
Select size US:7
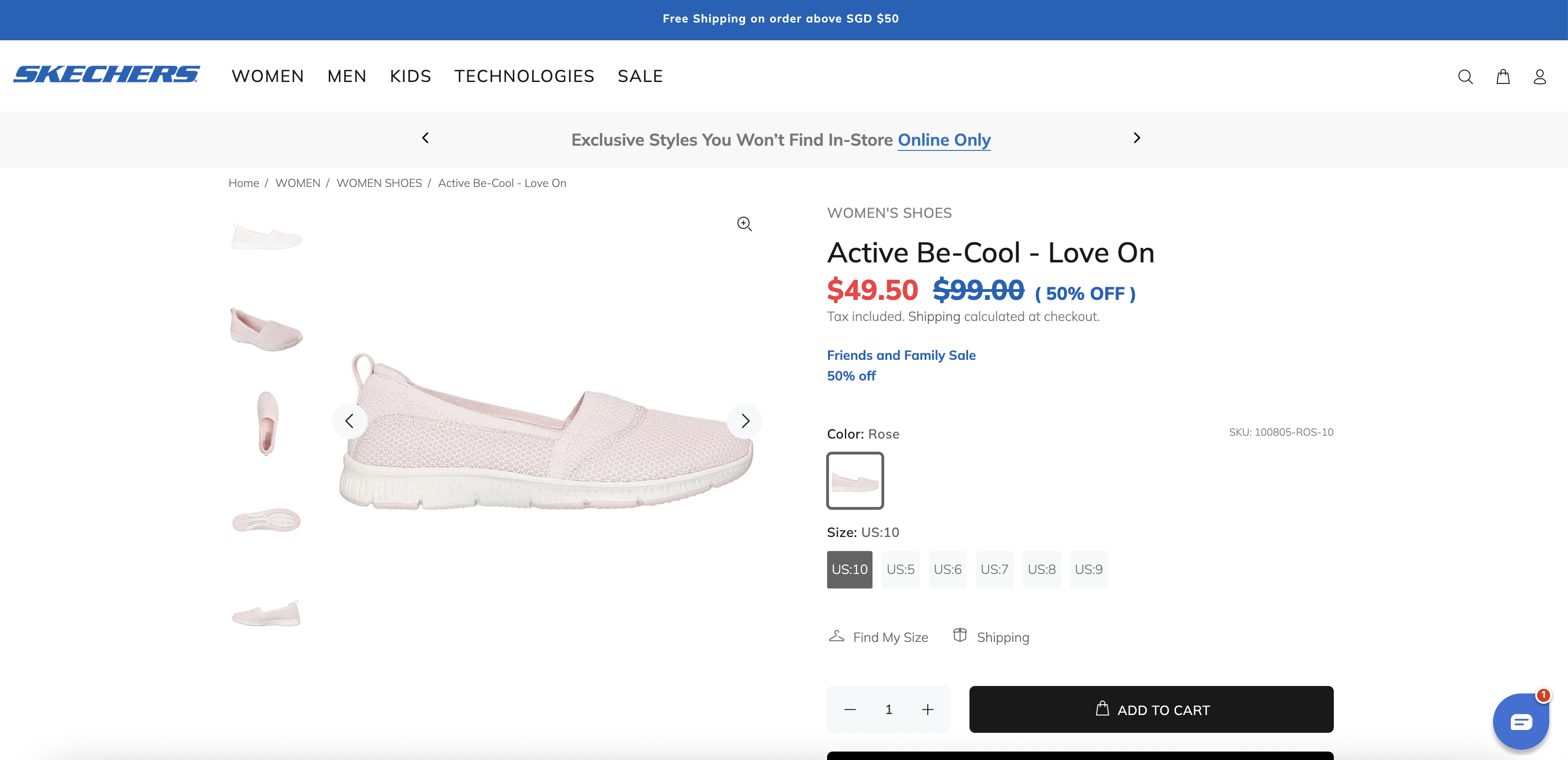994,569
